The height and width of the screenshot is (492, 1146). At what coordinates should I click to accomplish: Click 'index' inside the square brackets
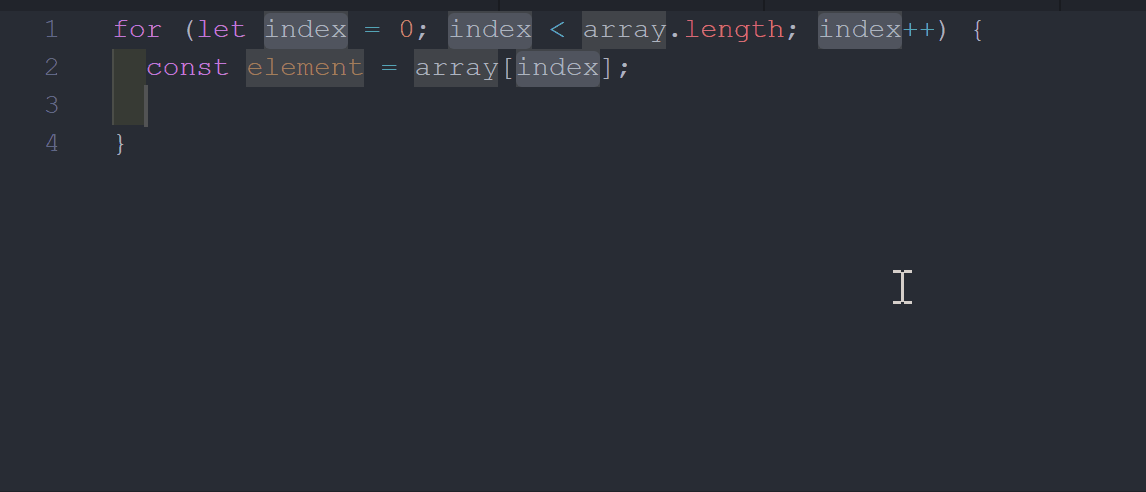[558, 68]
